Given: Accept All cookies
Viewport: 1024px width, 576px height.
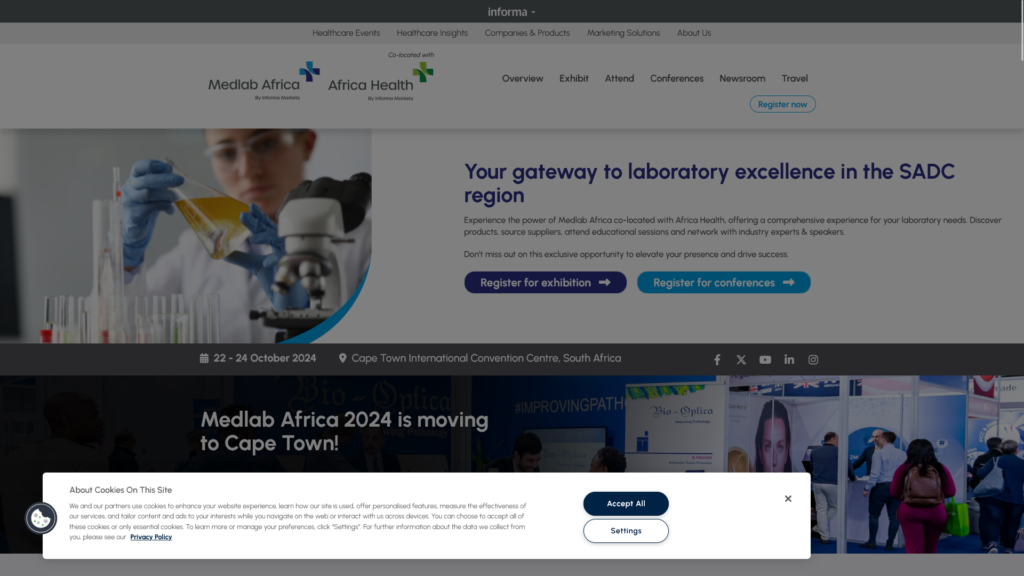Looking at the screenshot, I should click(626, 504).
